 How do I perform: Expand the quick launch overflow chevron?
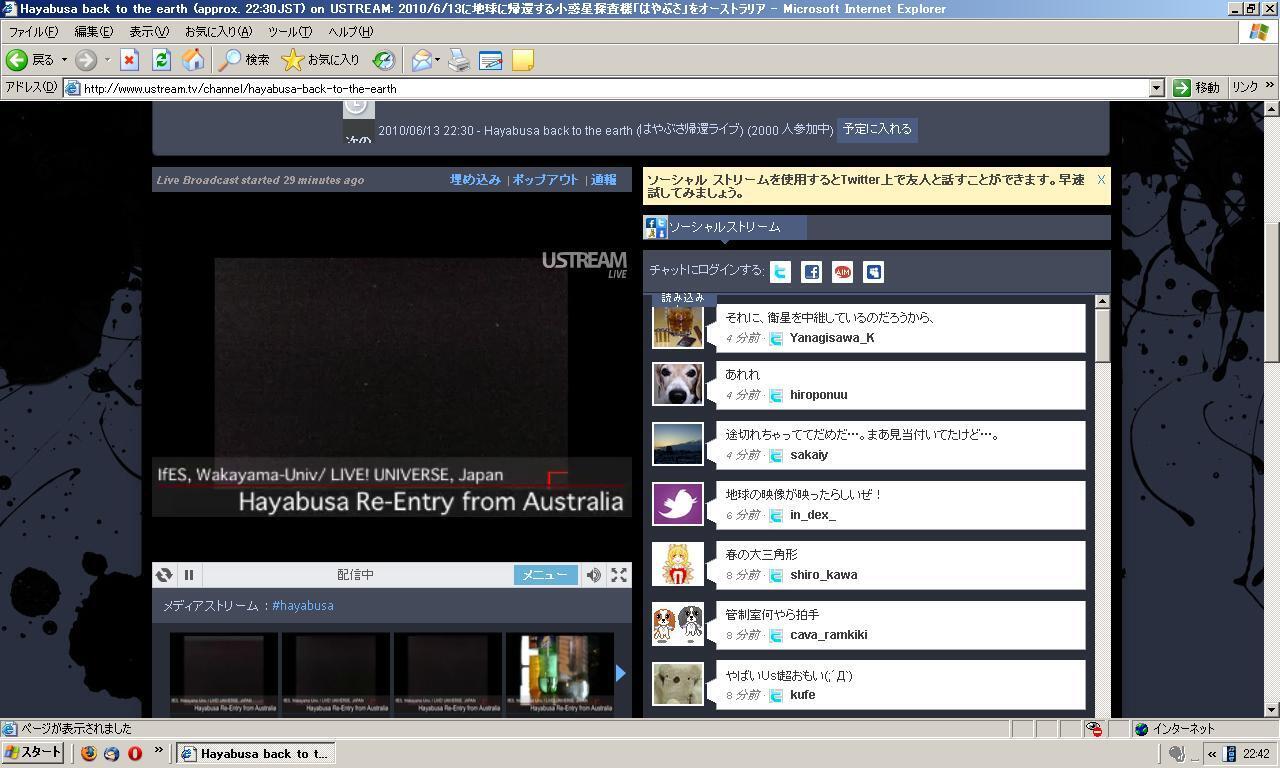tap(158, 750)
